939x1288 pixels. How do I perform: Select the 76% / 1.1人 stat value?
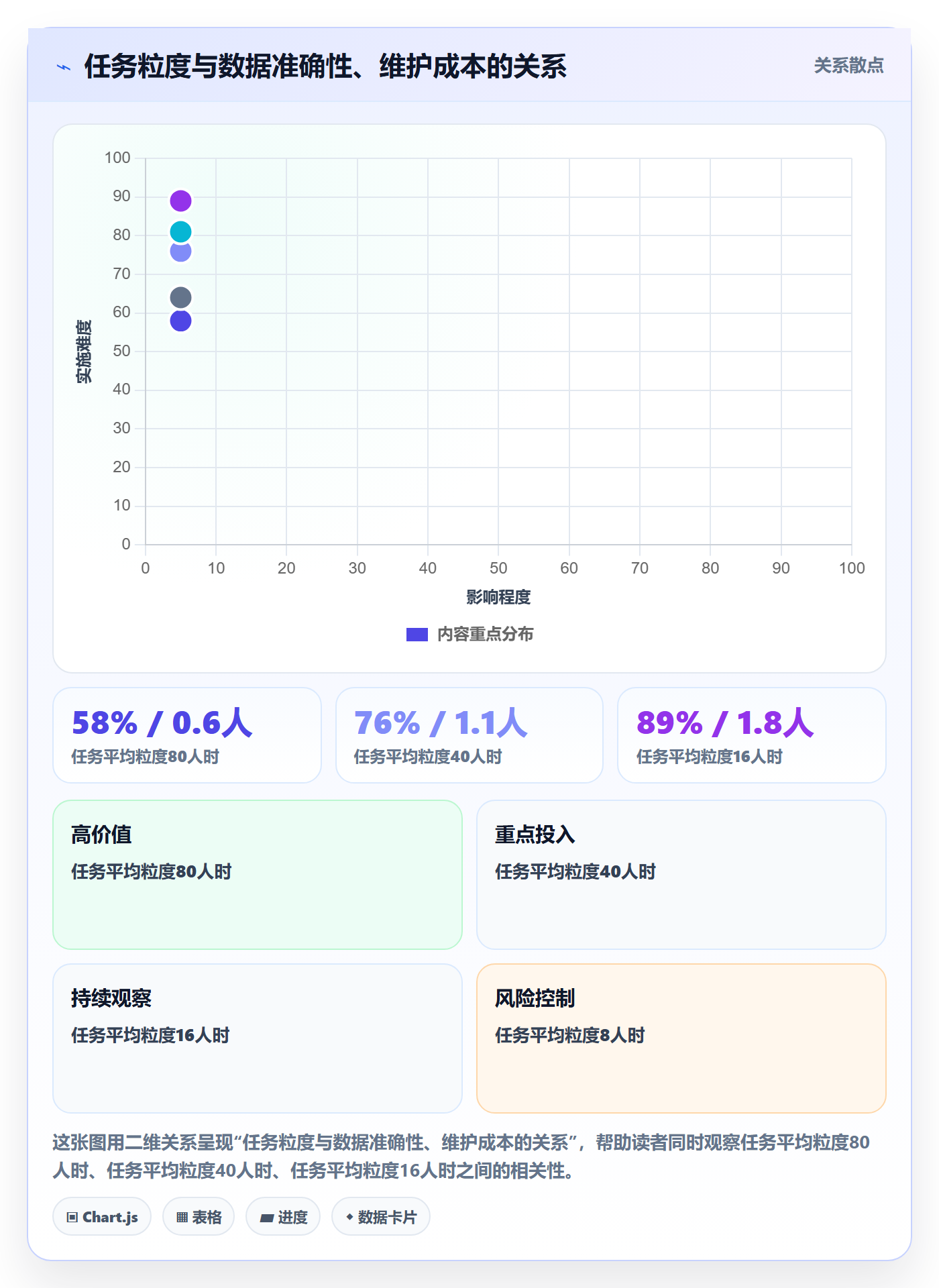[441, 723]
